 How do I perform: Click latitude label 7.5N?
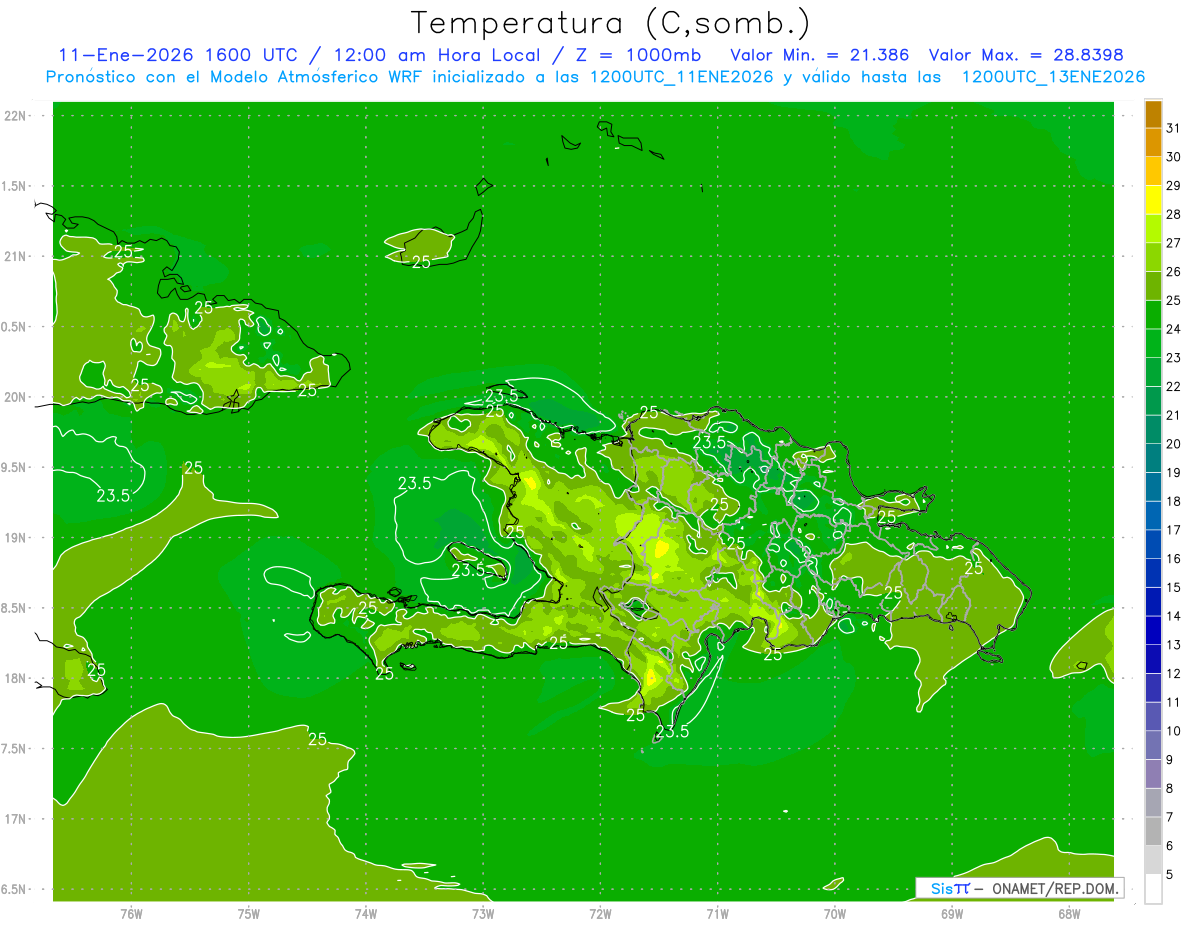[x=13, y=749]
